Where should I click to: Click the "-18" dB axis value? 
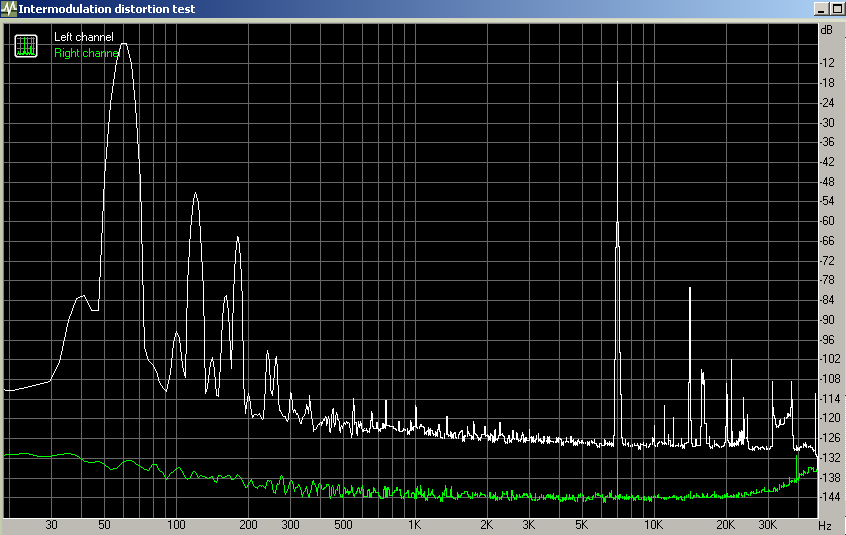click(x=827, y=83)
